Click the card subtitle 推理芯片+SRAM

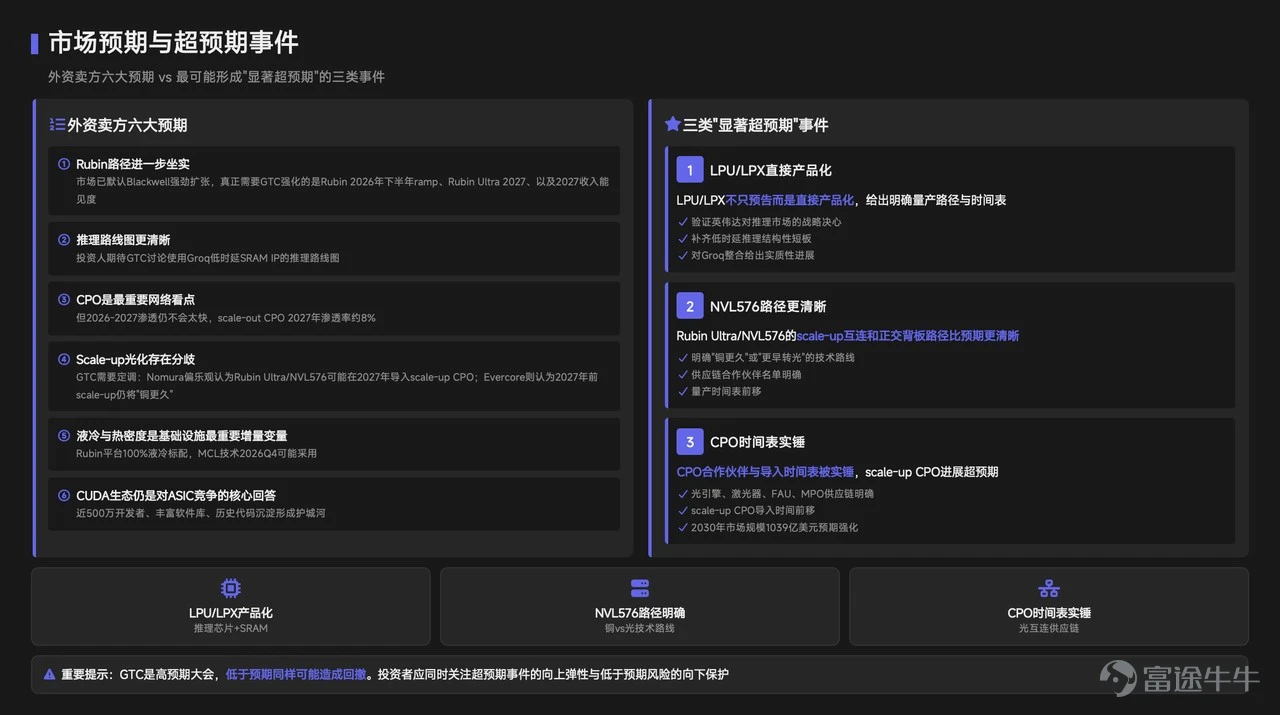(x=231, y=628)
